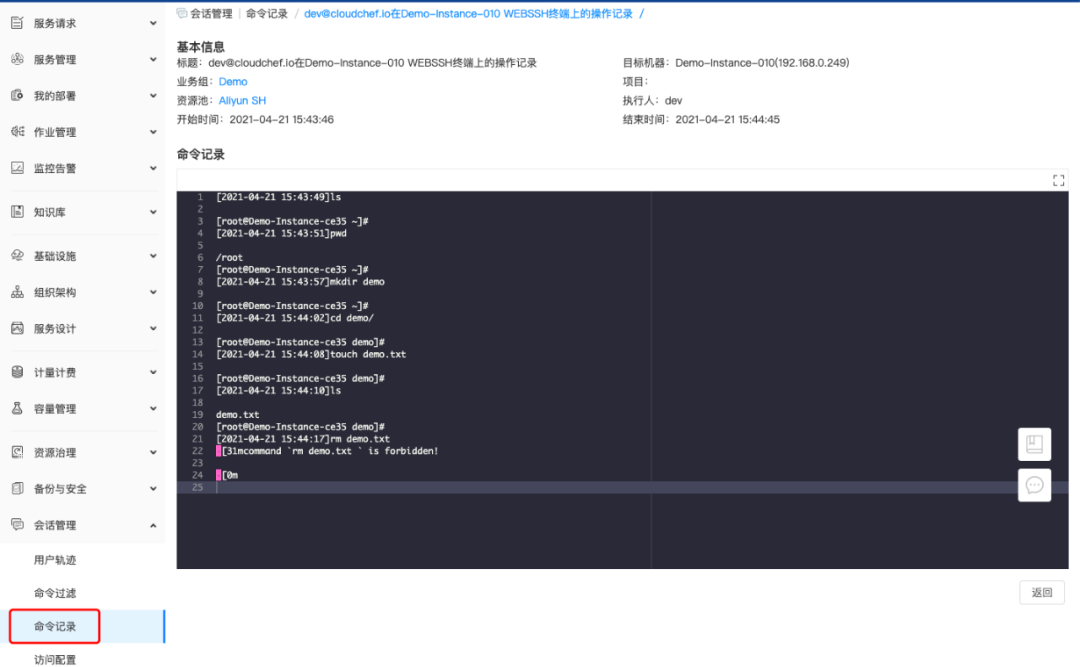
Task: Click the 'cd demo/' command line
Action: 295,318
